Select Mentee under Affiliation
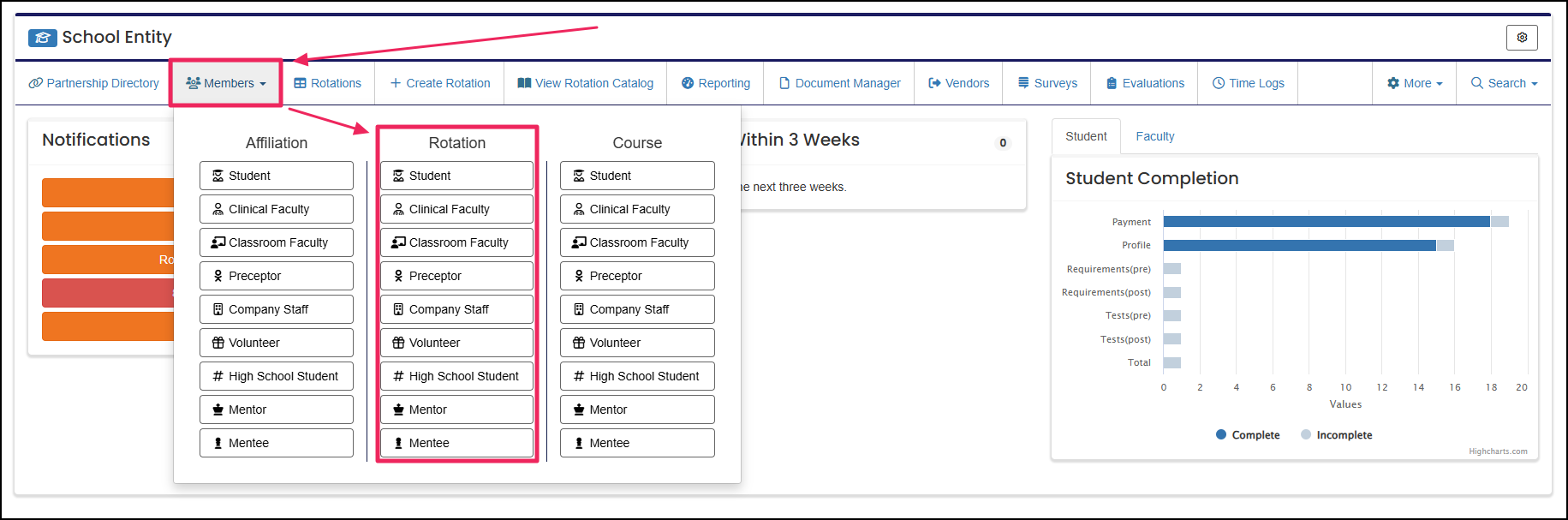 pos(277,443)
